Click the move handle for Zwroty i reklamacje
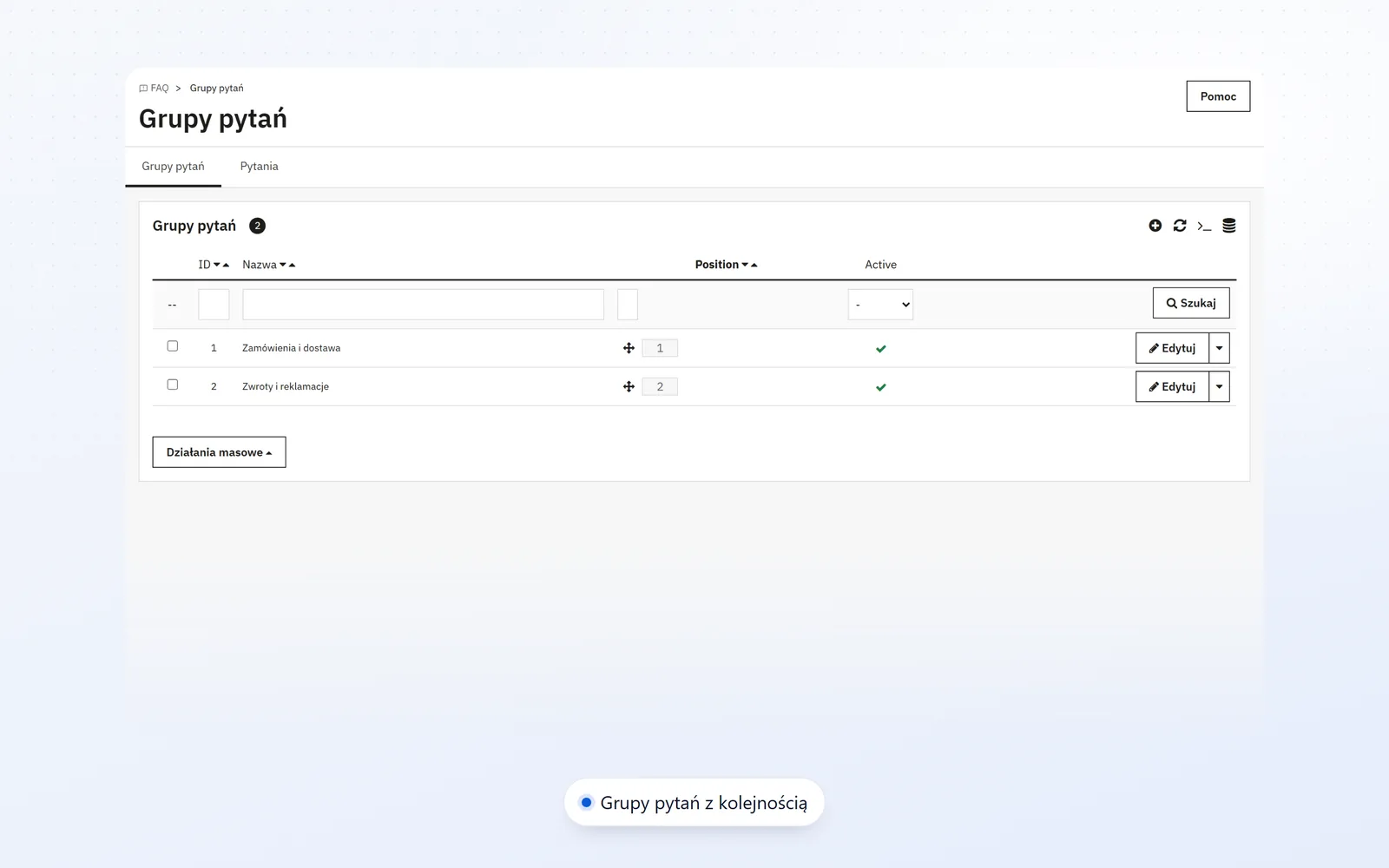Screen dimensions: 1389x868 click(629, 386)
